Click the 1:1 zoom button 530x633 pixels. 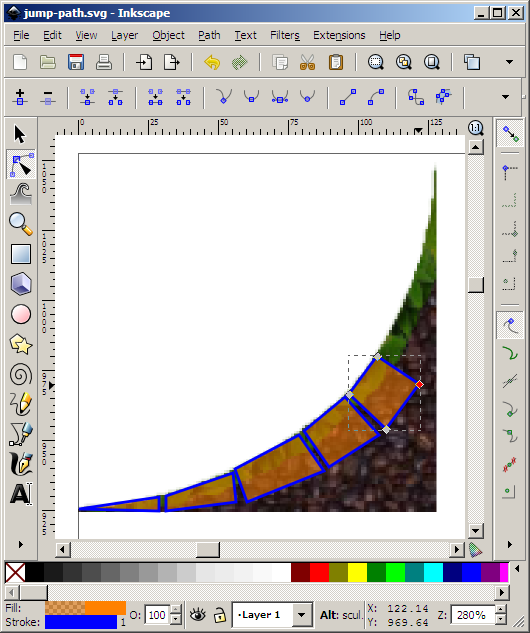click(x=476, y=128)
